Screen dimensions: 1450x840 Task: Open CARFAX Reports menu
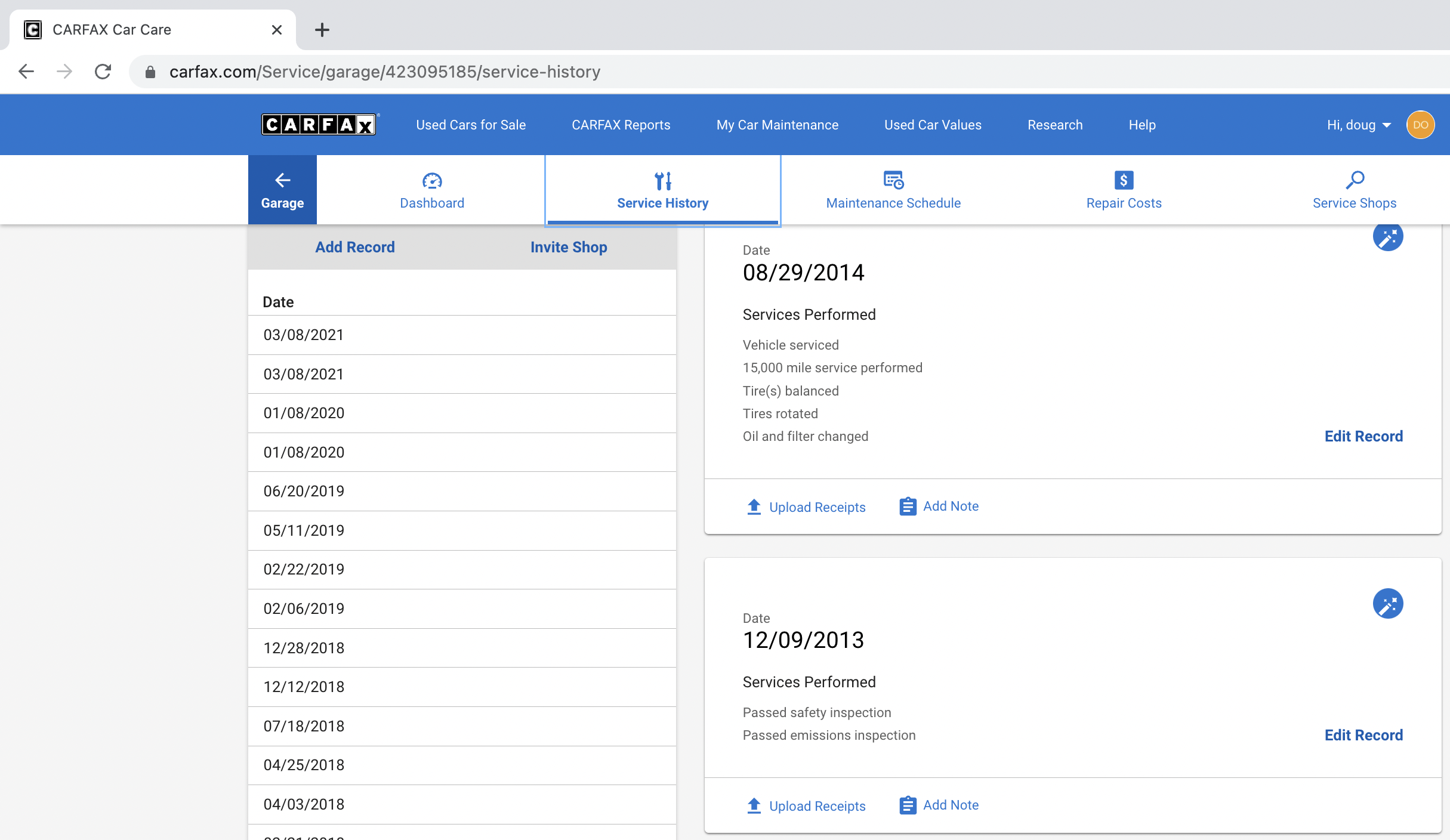click(621, 125)
